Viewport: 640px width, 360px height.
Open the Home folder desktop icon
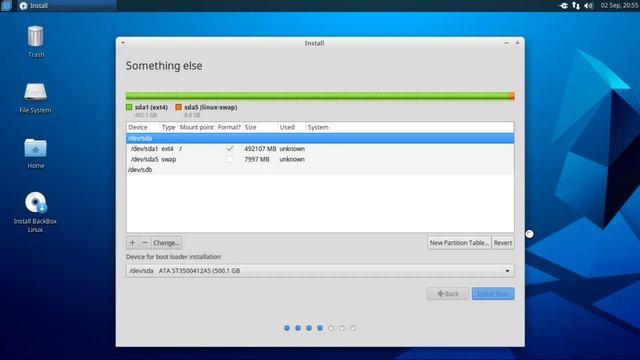pos(36,153)
